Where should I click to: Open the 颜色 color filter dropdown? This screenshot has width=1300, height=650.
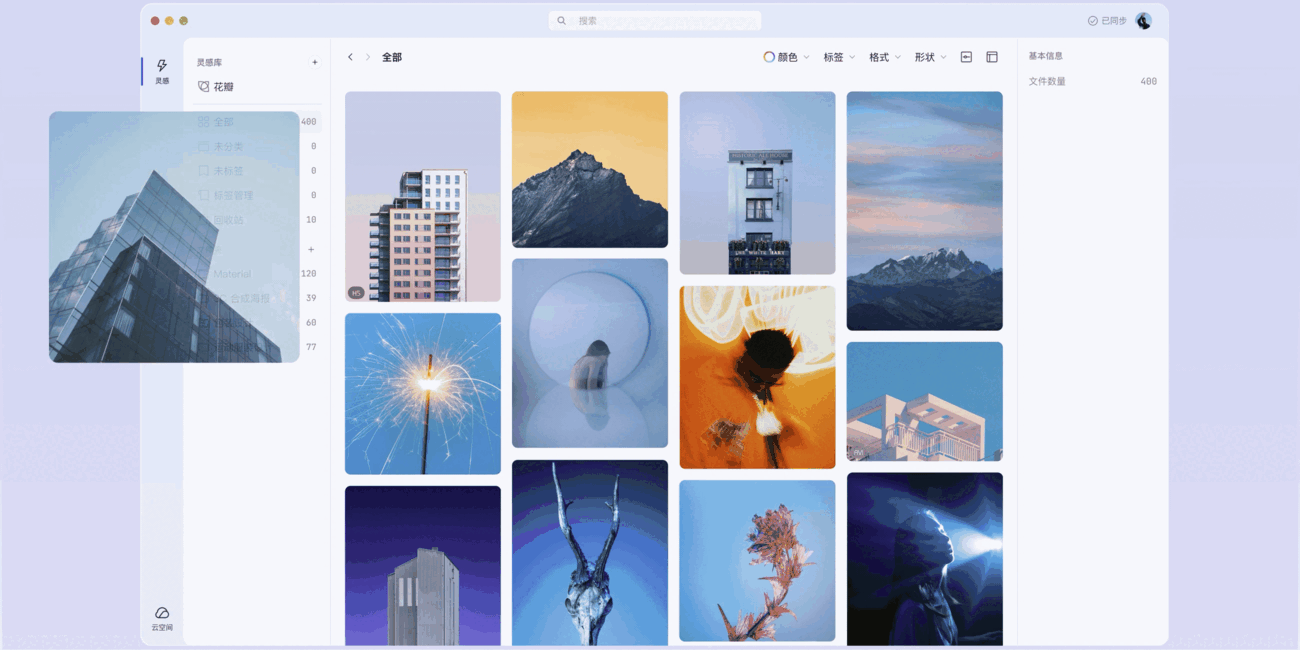787,57
